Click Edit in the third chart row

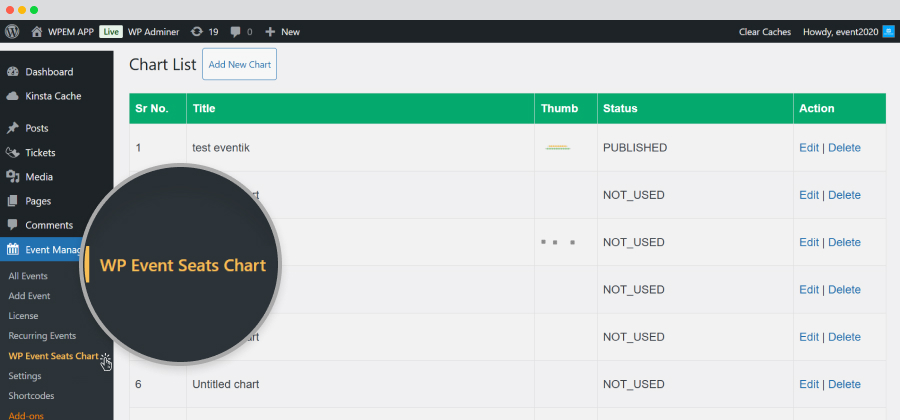(809, 242)
